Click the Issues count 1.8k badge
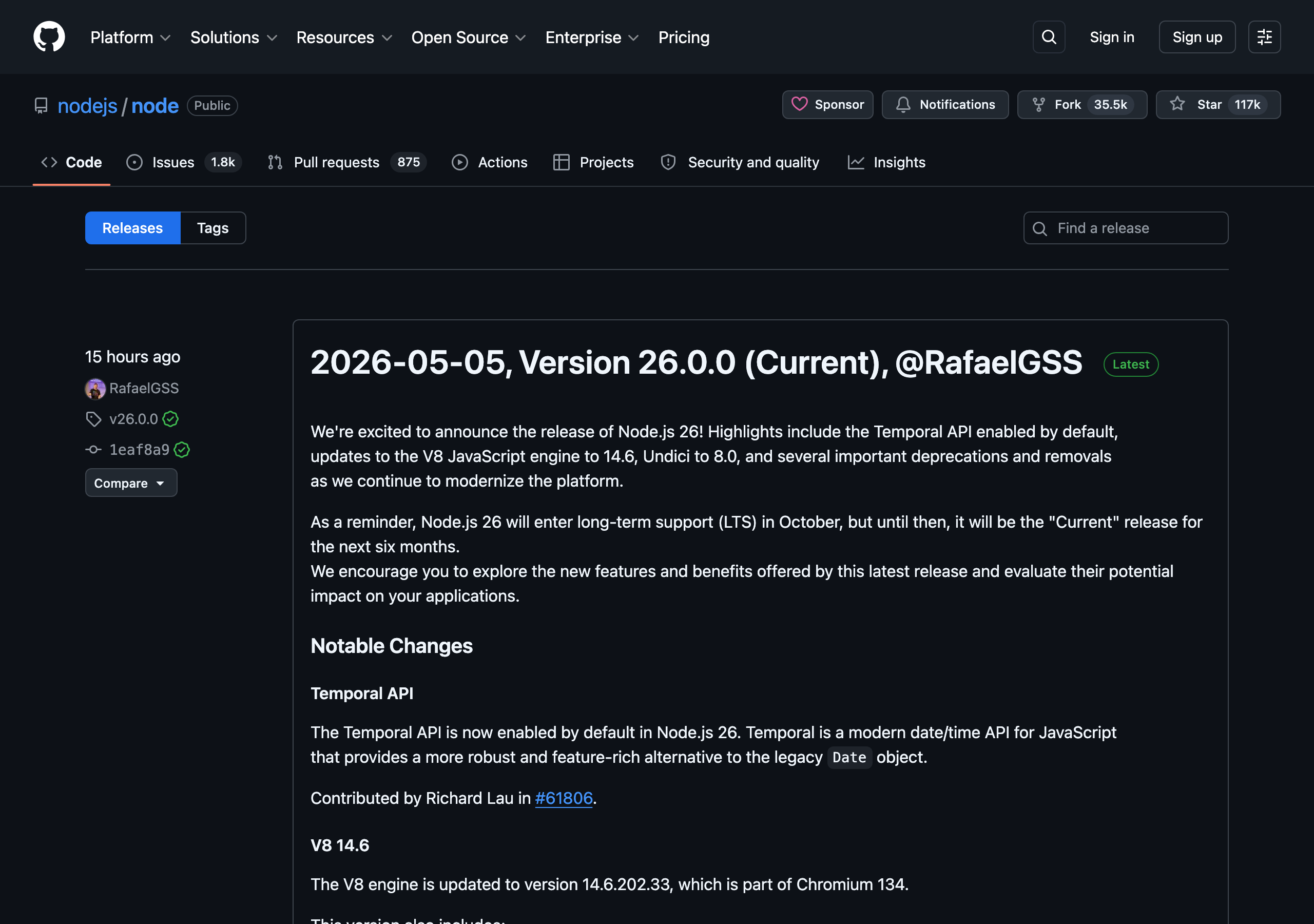 (x=223, y=163)
